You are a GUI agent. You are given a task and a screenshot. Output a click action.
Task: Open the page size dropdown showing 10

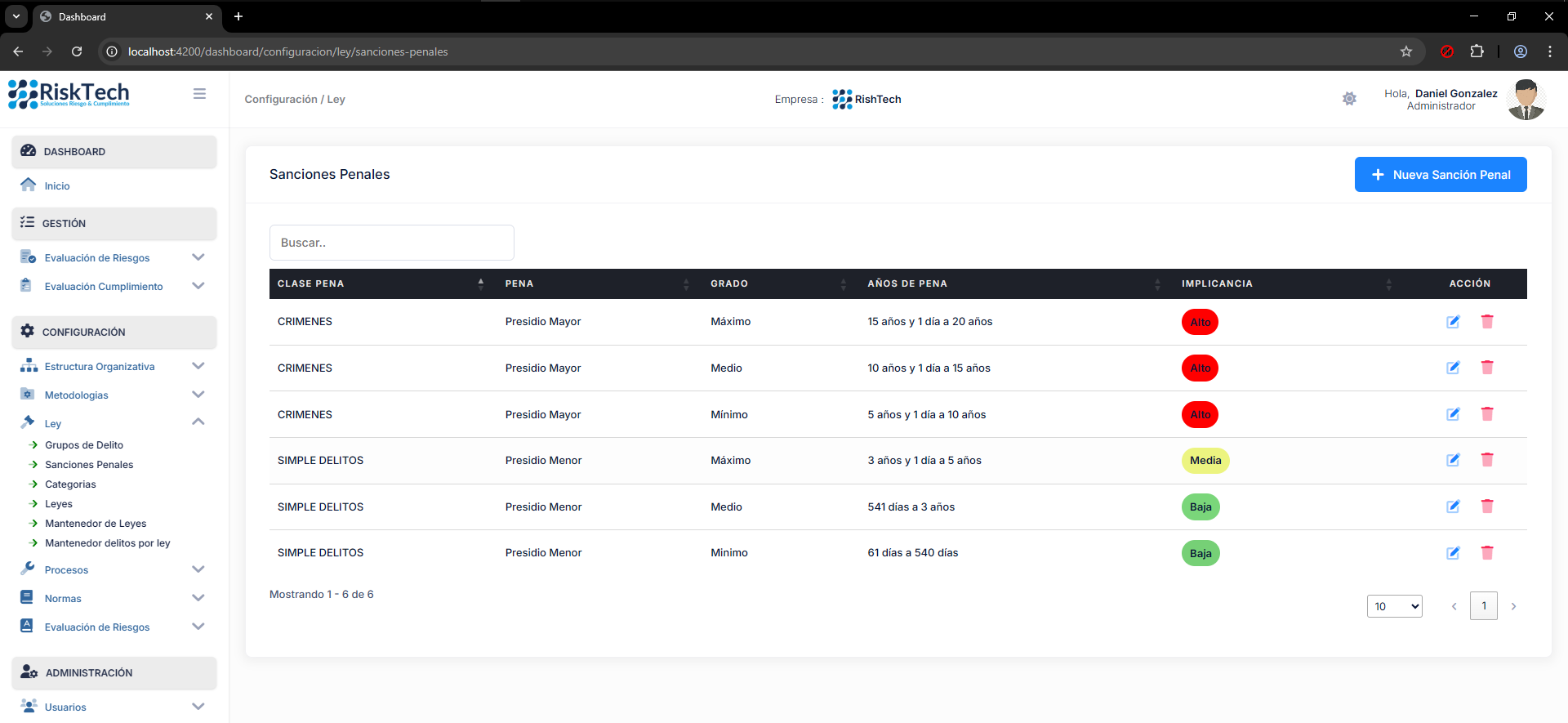click(x=1394, y=606)
